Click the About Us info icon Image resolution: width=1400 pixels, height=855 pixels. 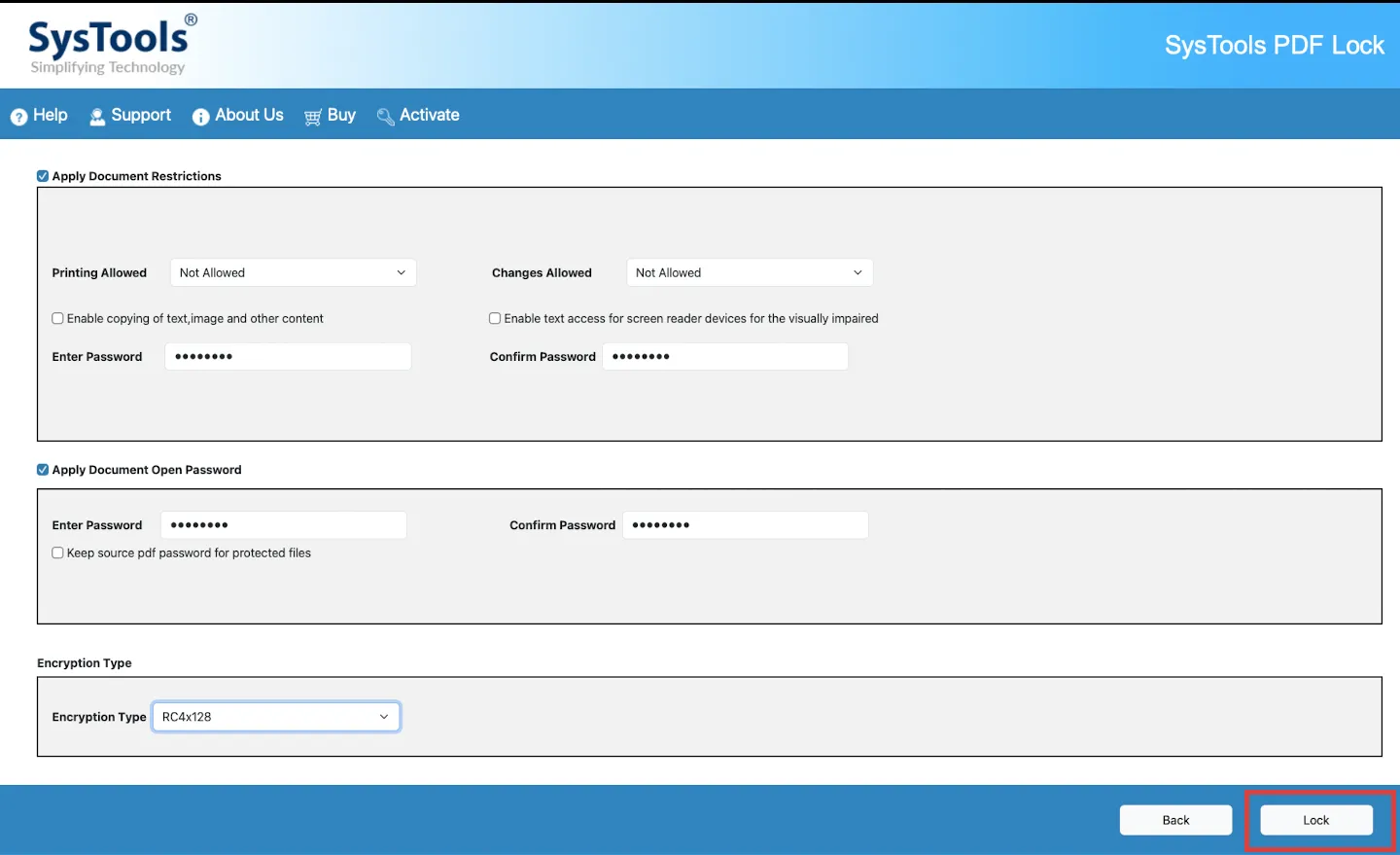coord(201,117)
